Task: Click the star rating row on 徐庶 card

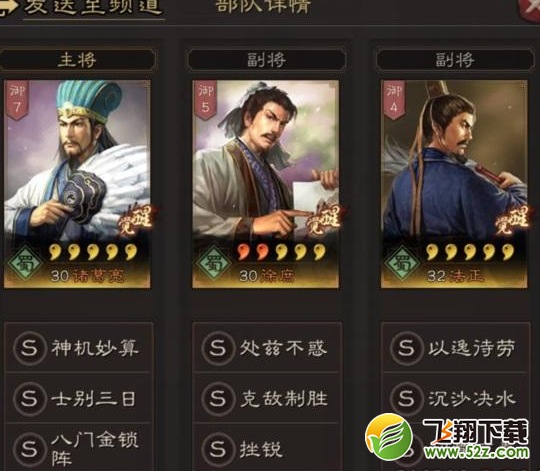Action: (282, 252)
